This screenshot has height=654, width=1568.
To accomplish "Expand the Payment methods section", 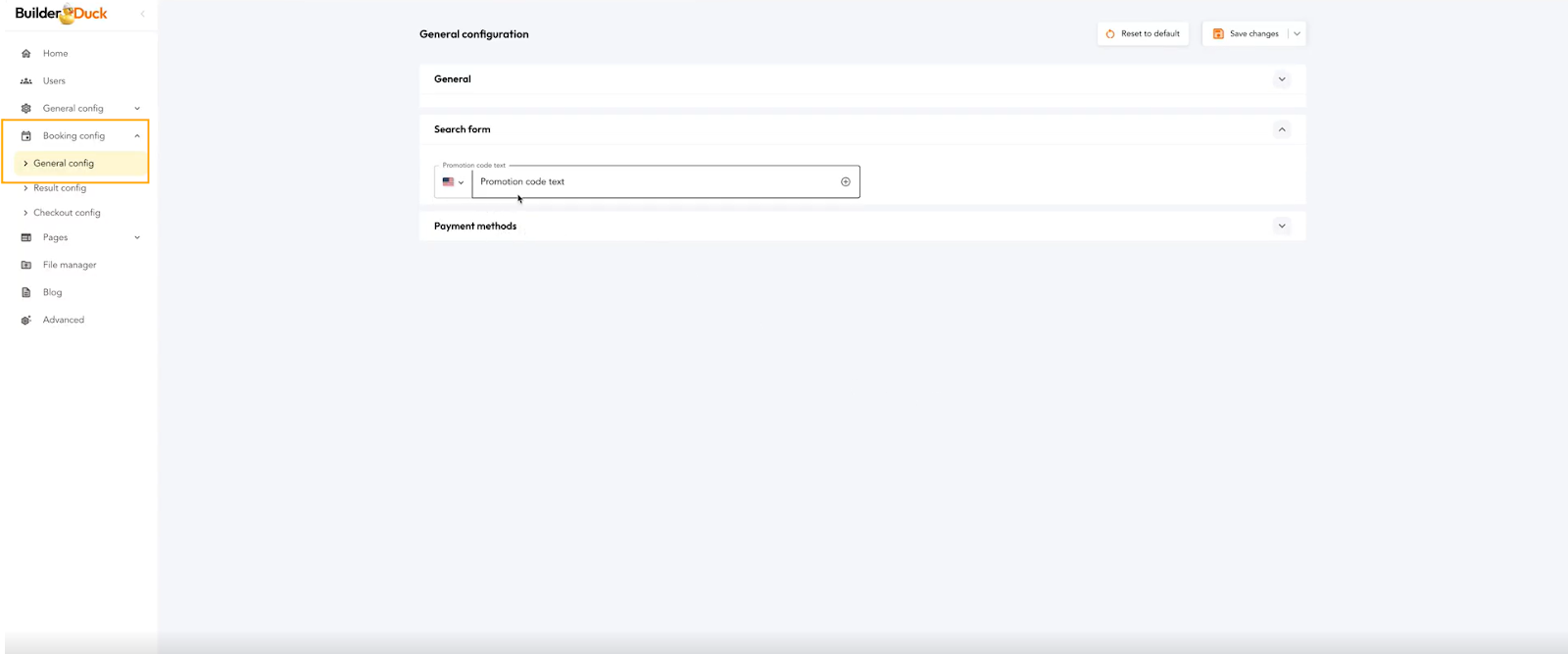I will tap(1282, 226).
